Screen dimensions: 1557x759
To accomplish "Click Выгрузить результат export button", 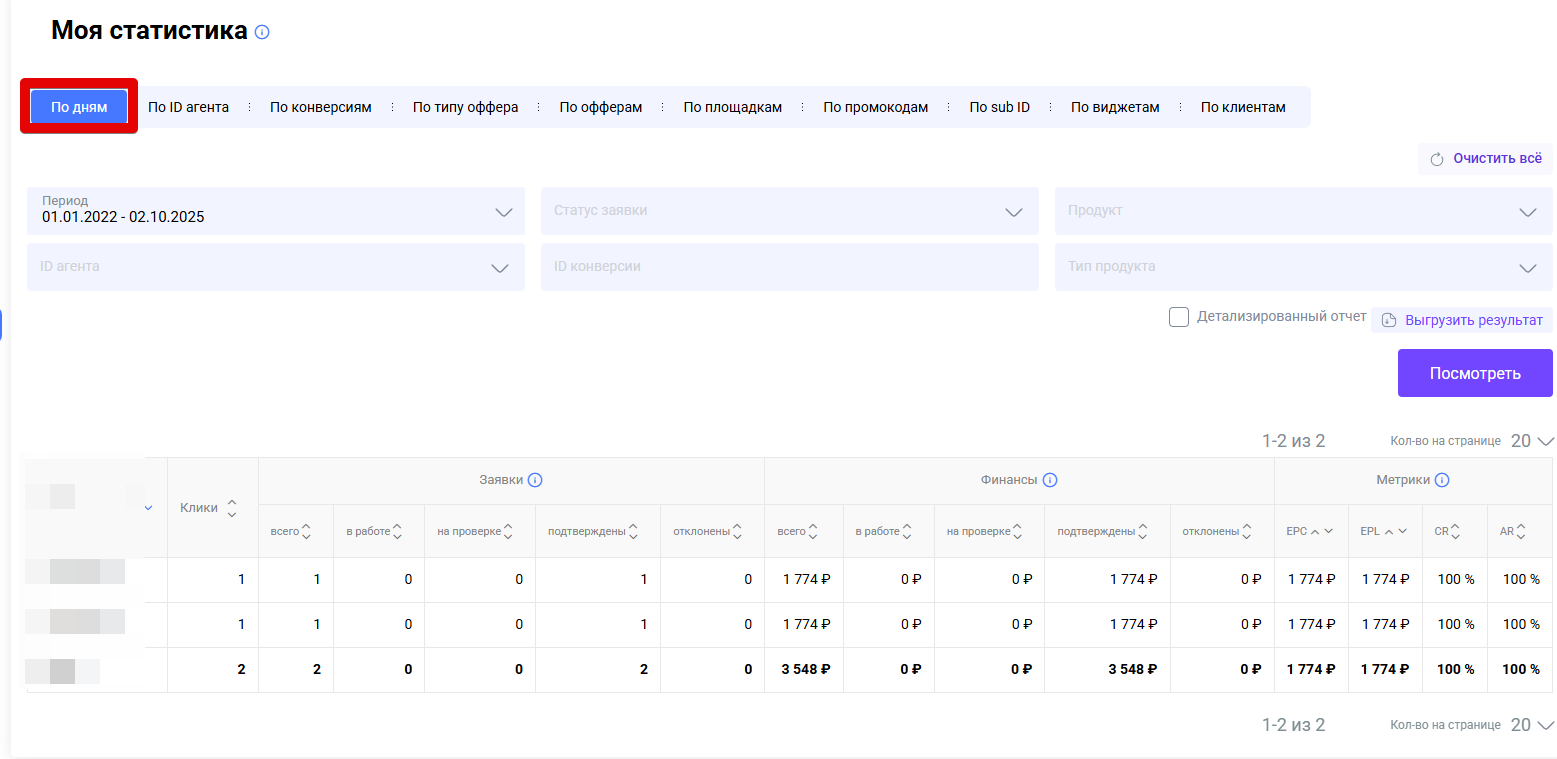I will (1462, 320).
